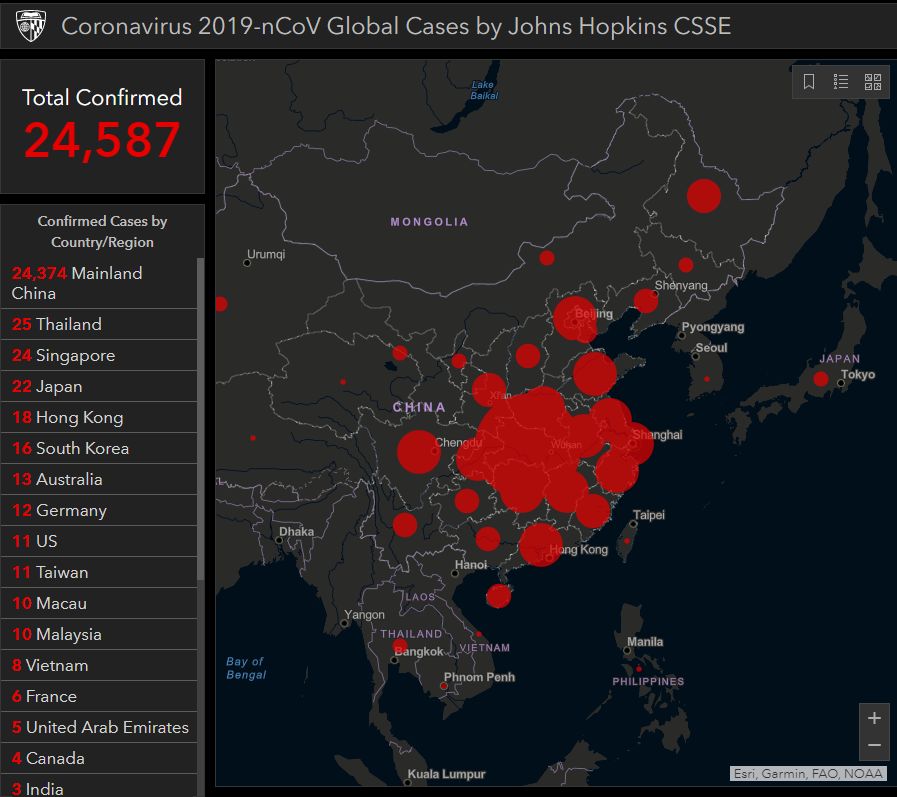Click the case circle near Hong Kong
Screen dimensions: 897x797
[541, 545]
